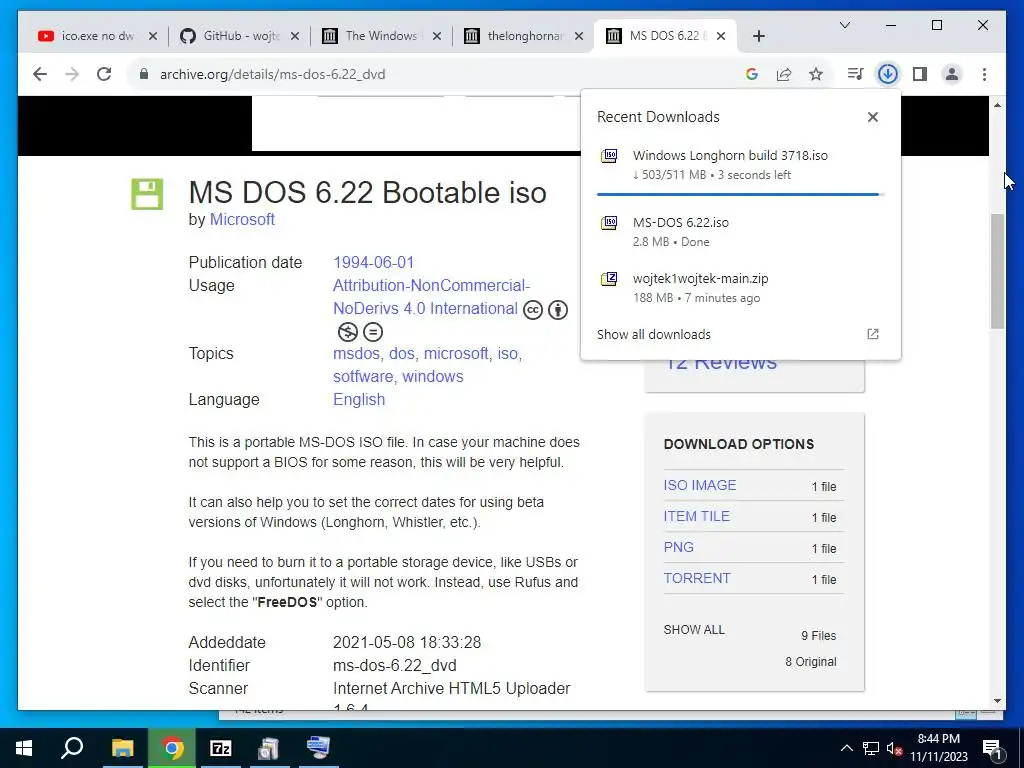Open Google icon in address bar
Viewport: 1024px width, 768px height.
point(752,74)
